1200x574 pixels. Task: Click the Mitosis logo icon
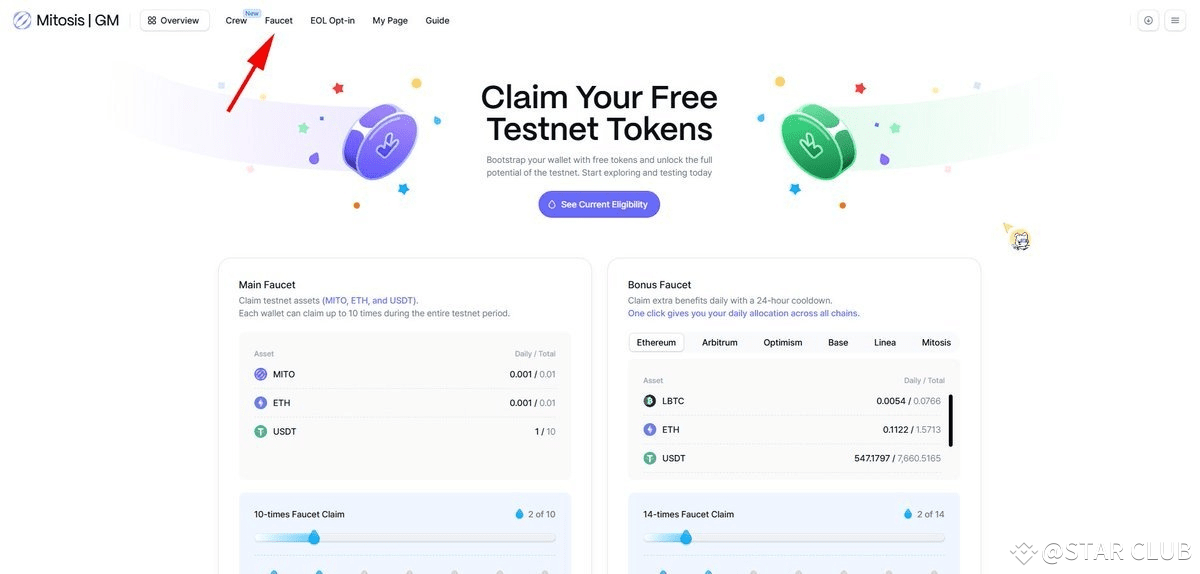[22, 20]
